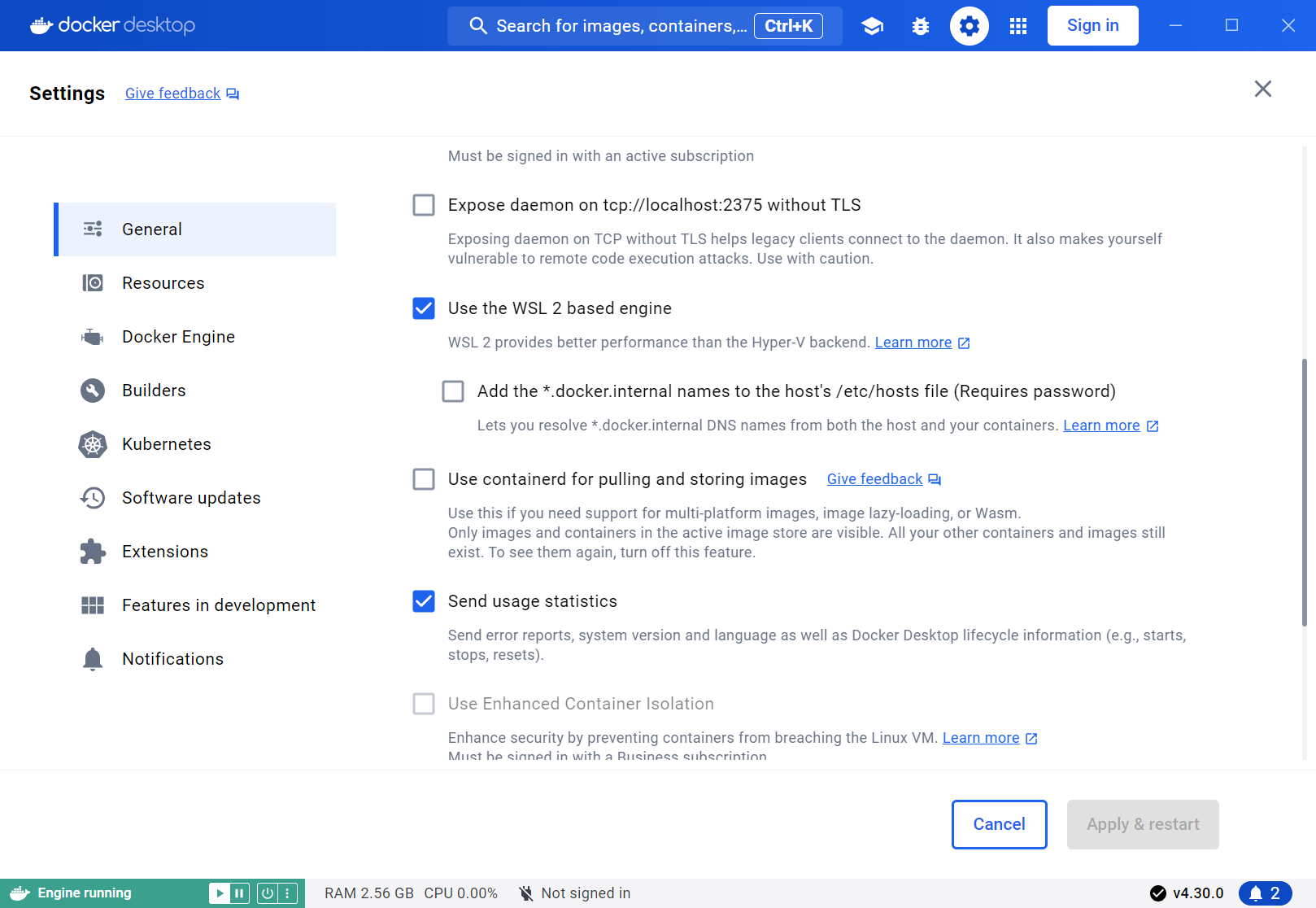Check Add *.docker.internal names to hosts file

point(453,391)
